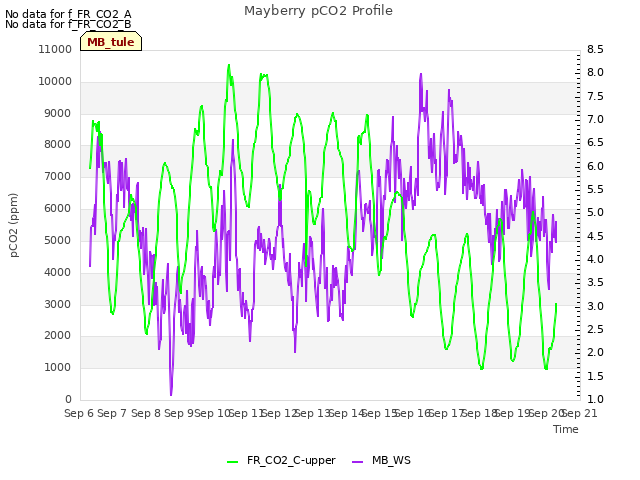Click the 3.5 right-axis tick label
This screenshot has width=640, height=480.
[595, 282]
